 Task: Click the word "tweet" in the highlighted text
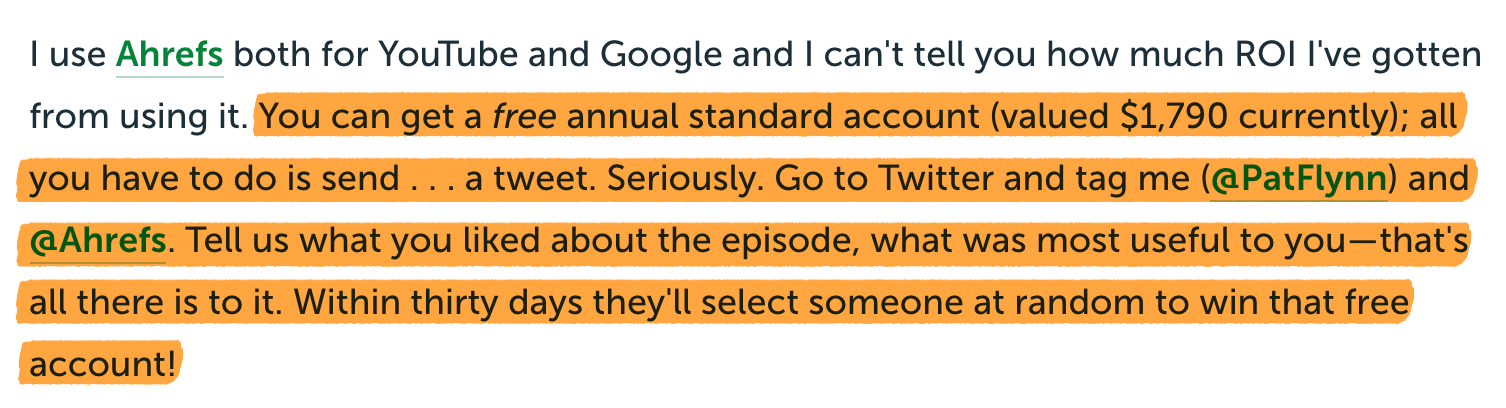(544, 180)
